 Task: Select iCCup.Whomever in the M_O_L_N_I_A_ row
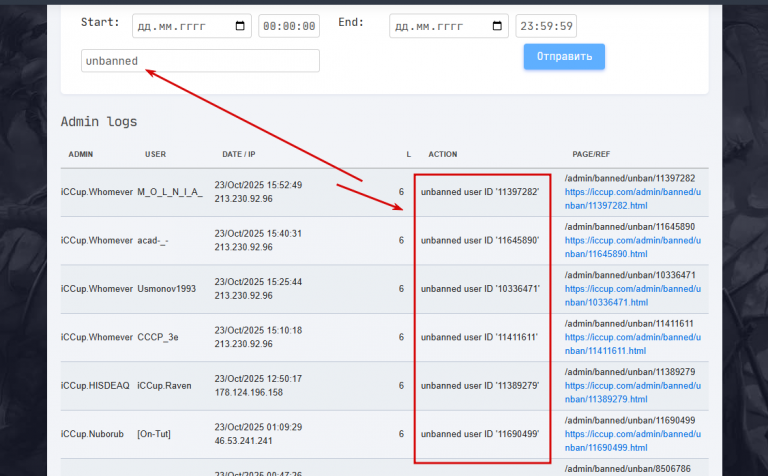coord(97,192)
